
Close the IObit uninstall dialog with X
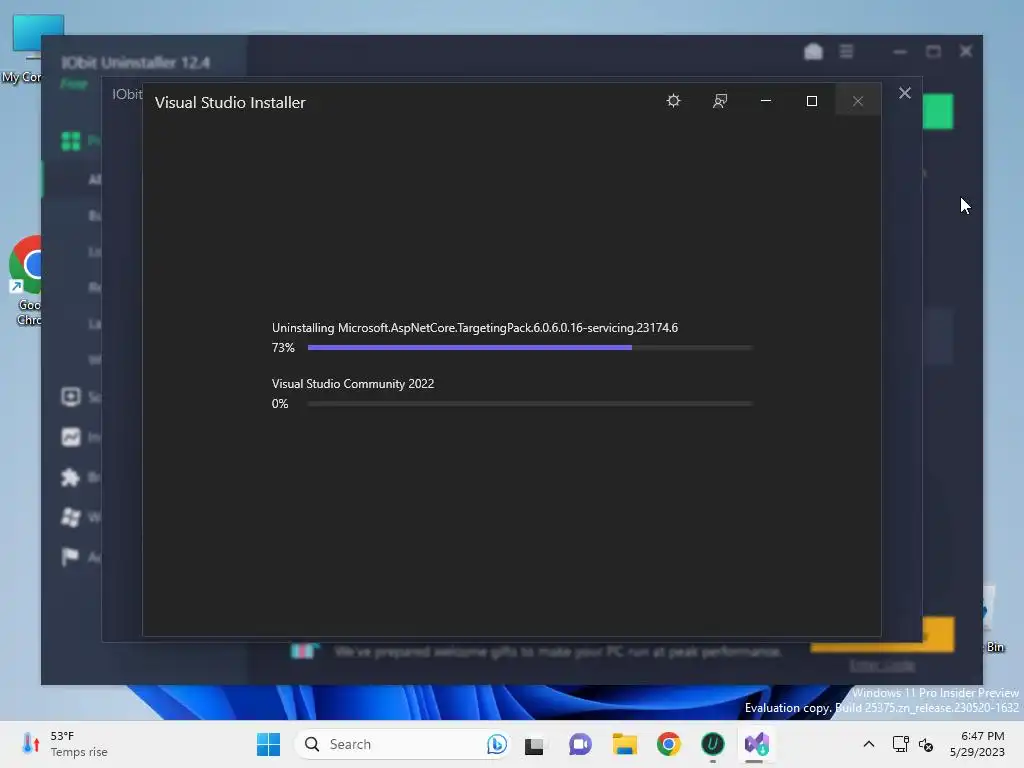tap(904, 93)
